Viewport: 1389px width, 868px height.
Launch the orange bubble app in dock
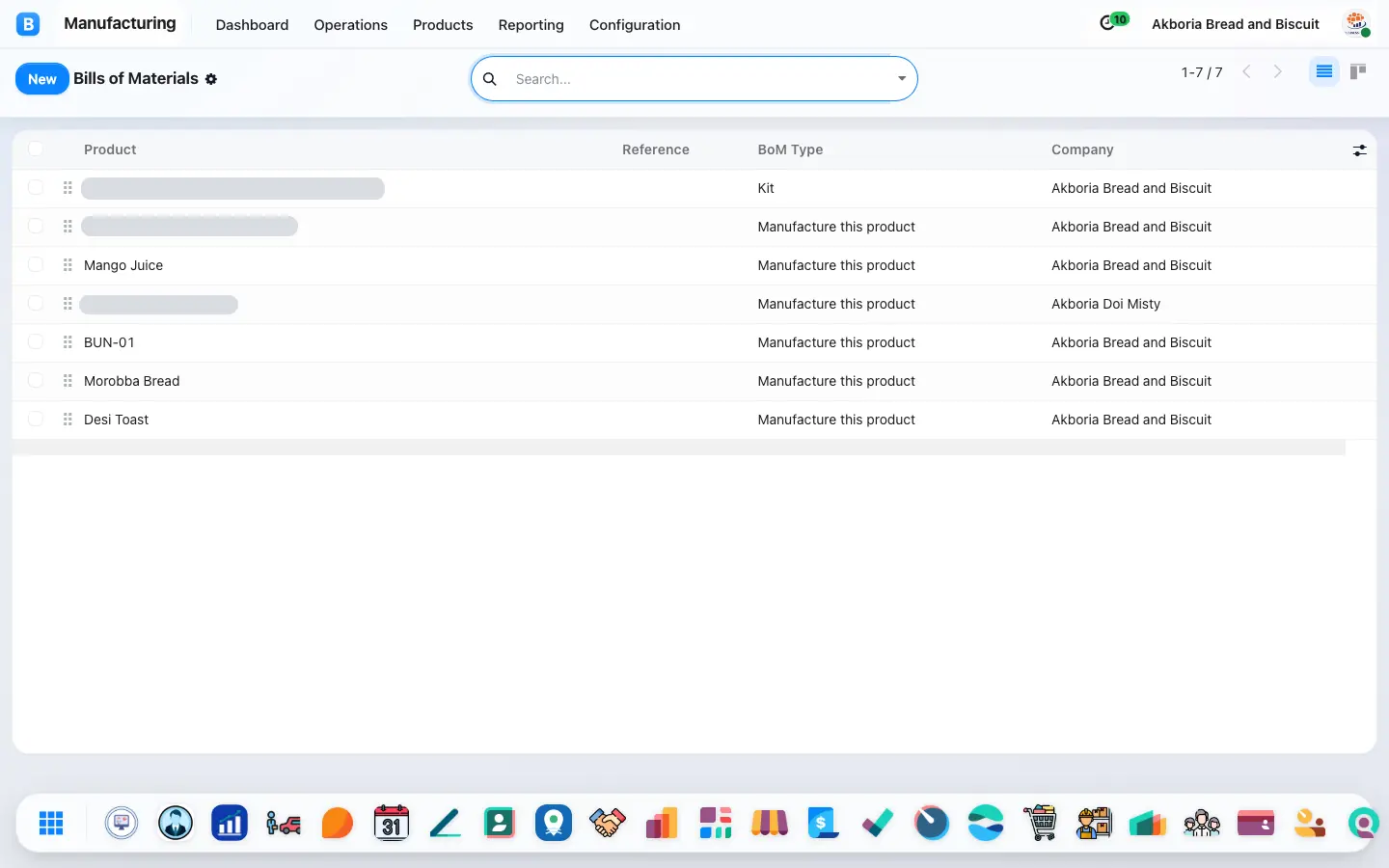pos(338,823)
